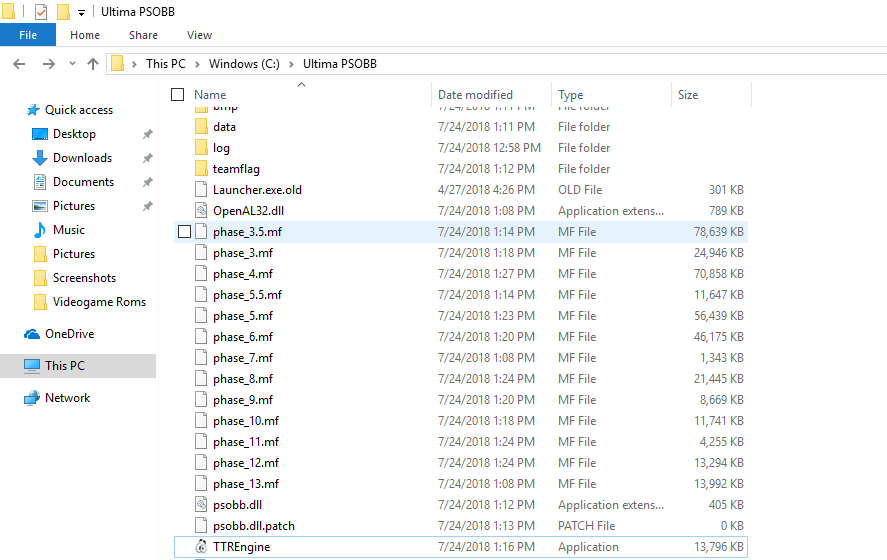Select the phase_13.mf file name
Screen dimensions: 887x560
coord(246,484)
